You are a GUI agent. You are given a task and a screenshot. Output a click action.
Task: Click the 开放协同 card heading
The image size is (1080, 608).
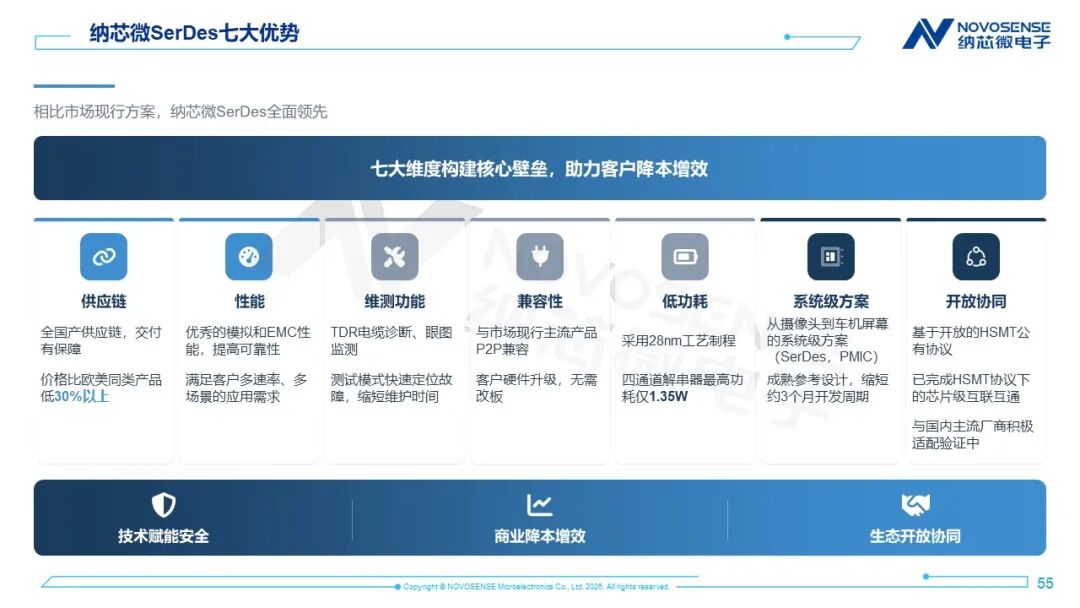(976, 302)
